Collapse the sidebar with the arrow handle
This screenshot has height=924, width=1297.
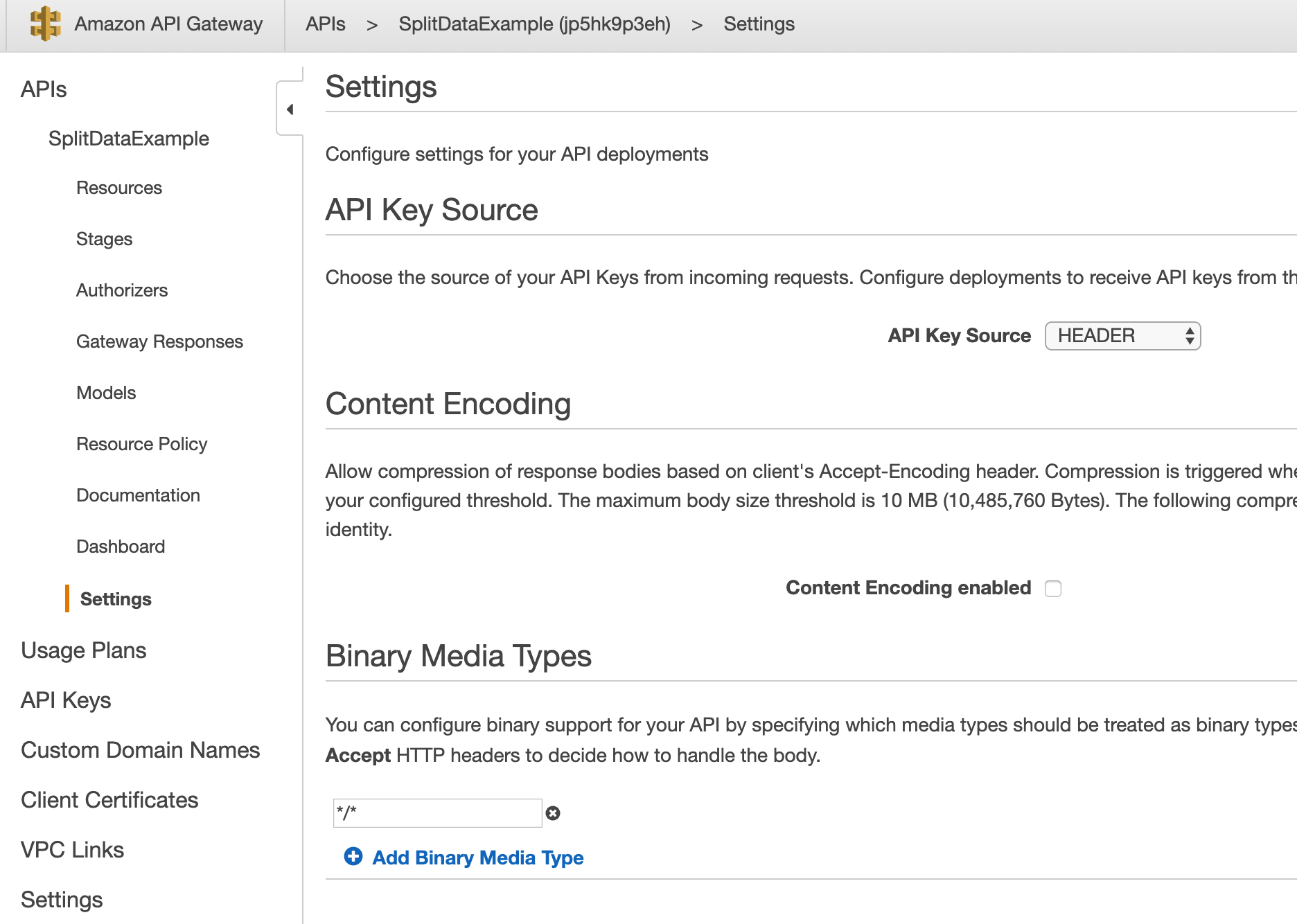pyautogui.click(x=290, y=109)
